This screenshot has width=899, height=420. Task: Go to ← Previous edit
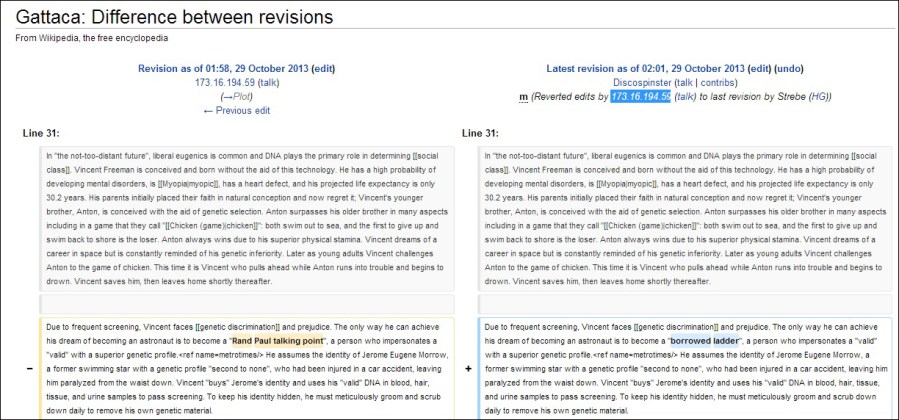point(236,111)
